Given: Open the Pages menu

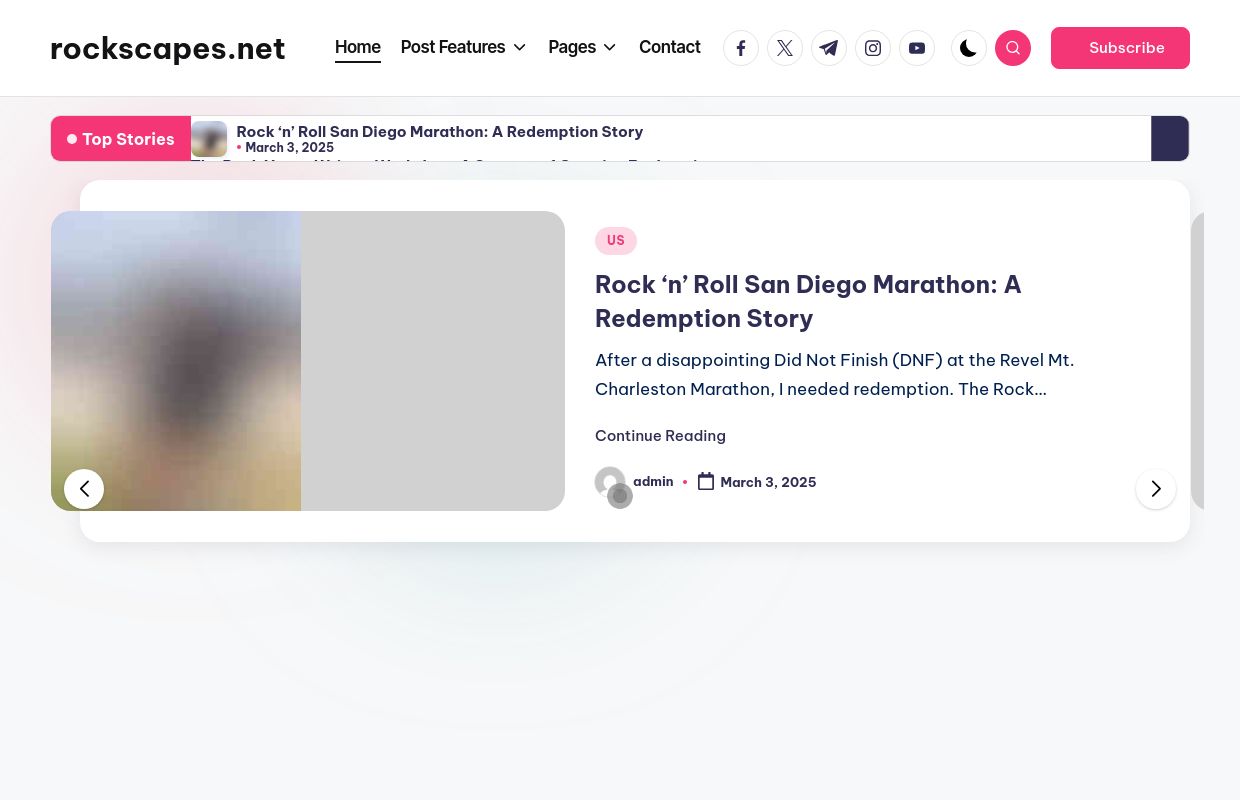Looking at the screenshot, I should click(572, 47).
